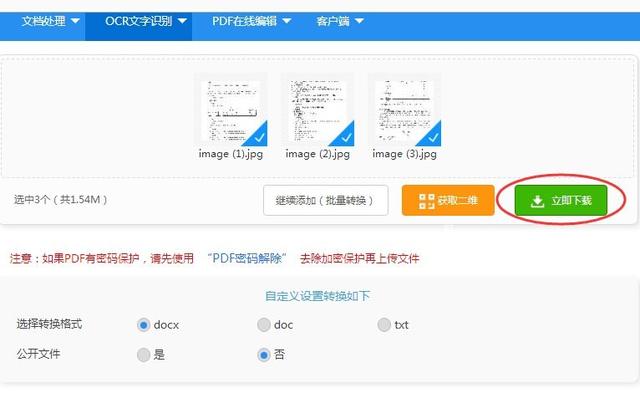Viewport: 640px width, 393px height.
Task: Uncheck the blue checkmark on image (2).jpg
Action: (346, 138)
